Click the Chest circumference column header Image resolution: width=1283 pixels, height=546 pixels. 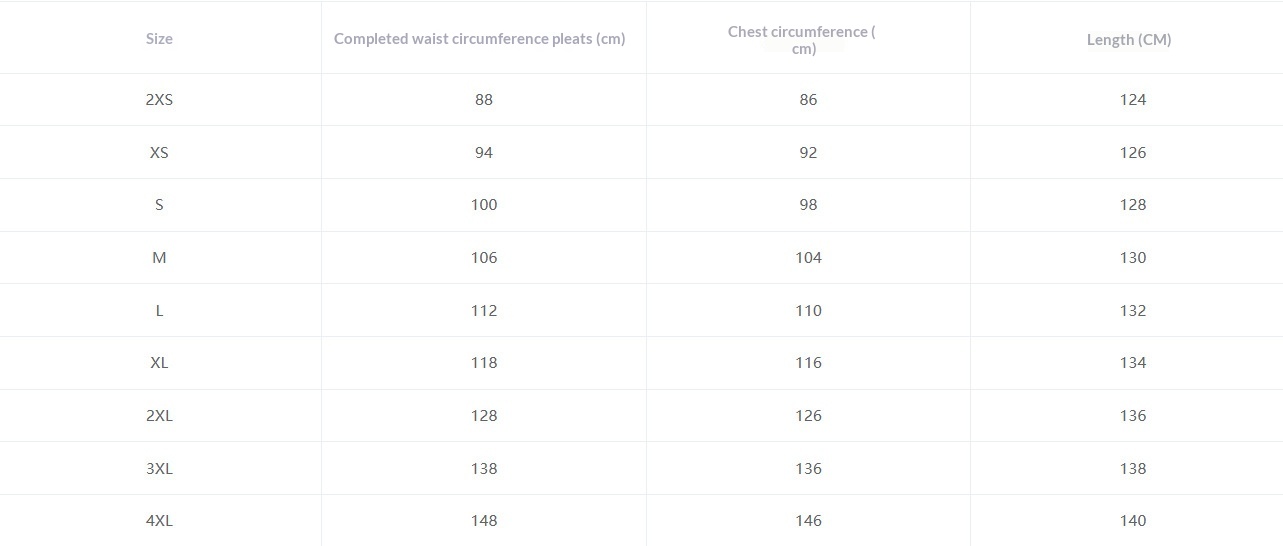pos(802,39)
